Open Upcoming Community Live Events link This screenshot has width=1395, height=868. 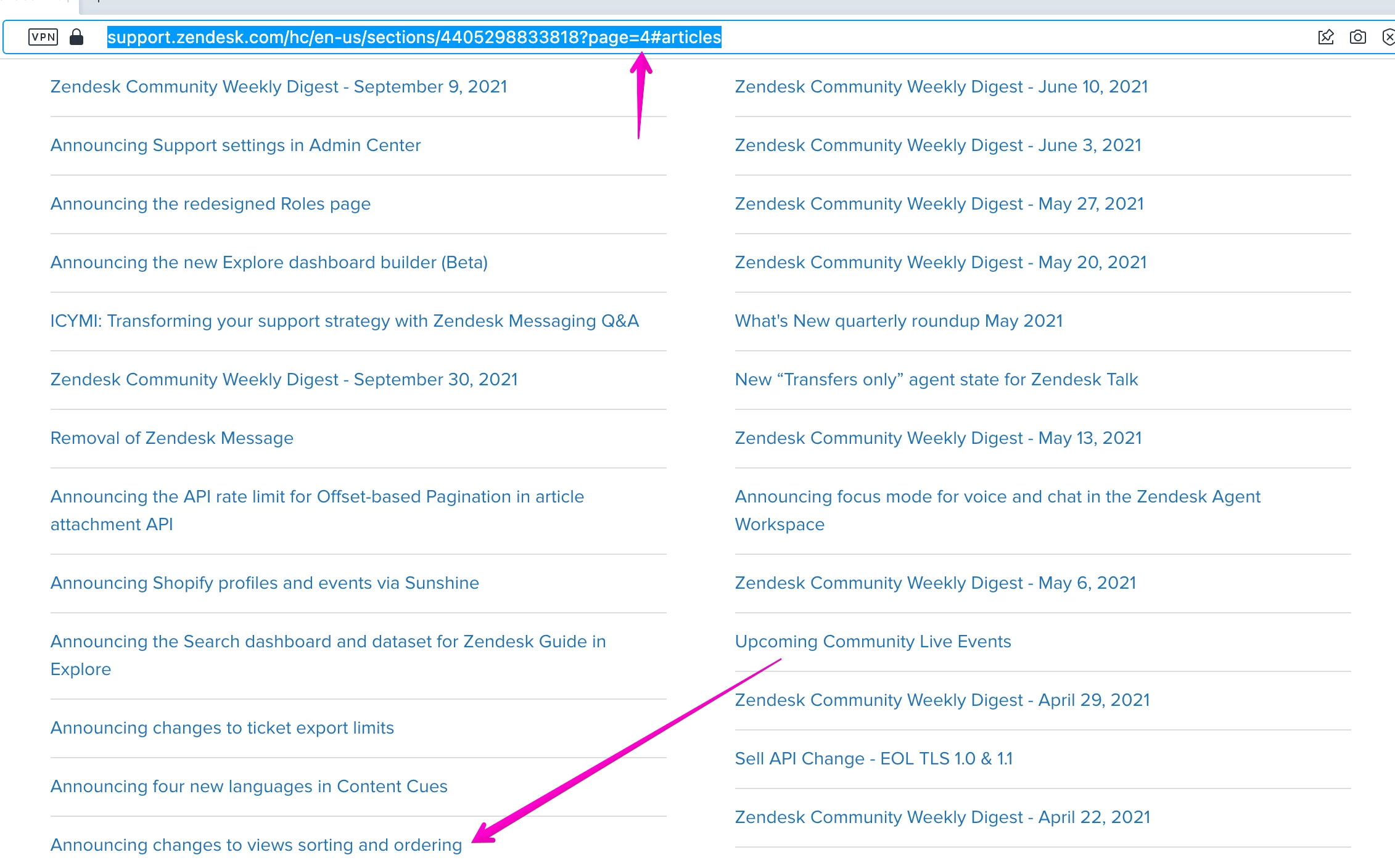(873, 641)
